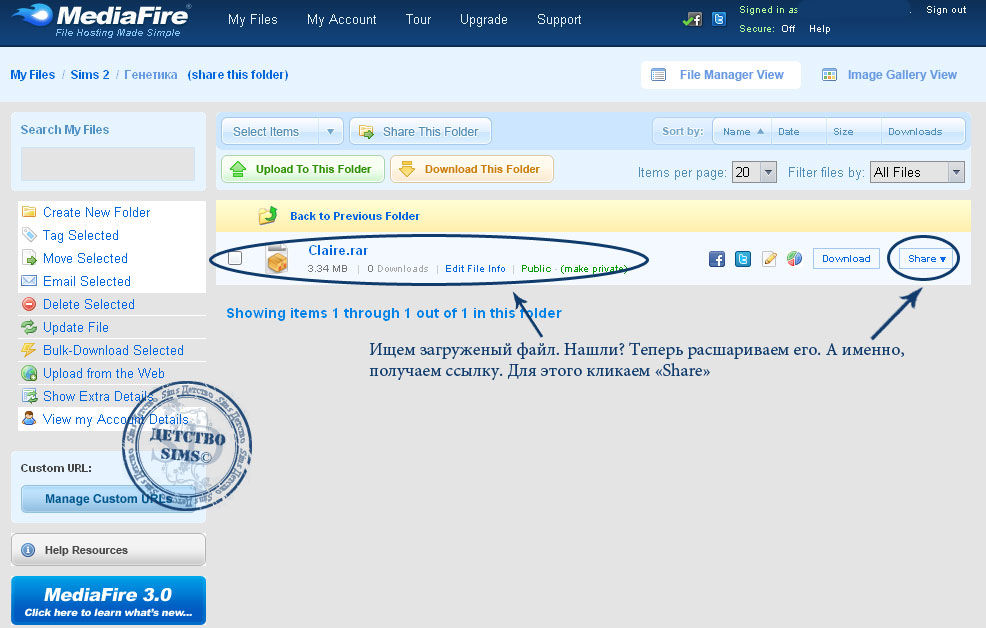Image resolution: width=986 pixels, height=628 pixels.
Task: Open the Tour page
Action: [x=418, y=19]
